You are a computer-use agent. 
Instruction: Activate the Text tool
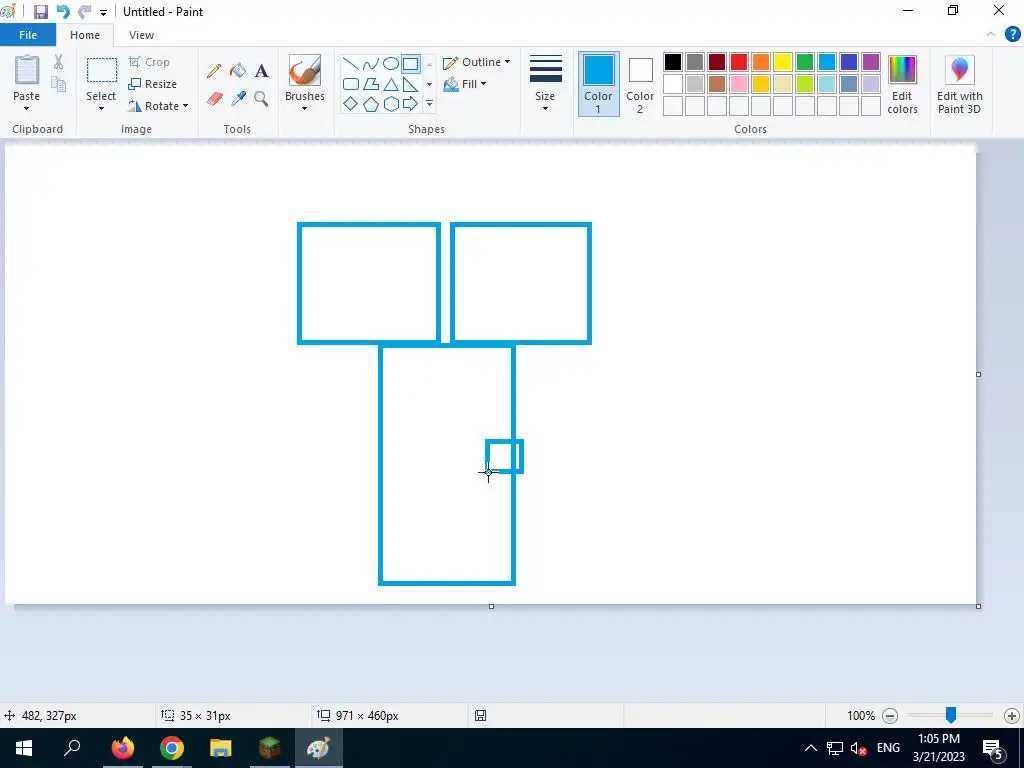[x=262, y=71]
